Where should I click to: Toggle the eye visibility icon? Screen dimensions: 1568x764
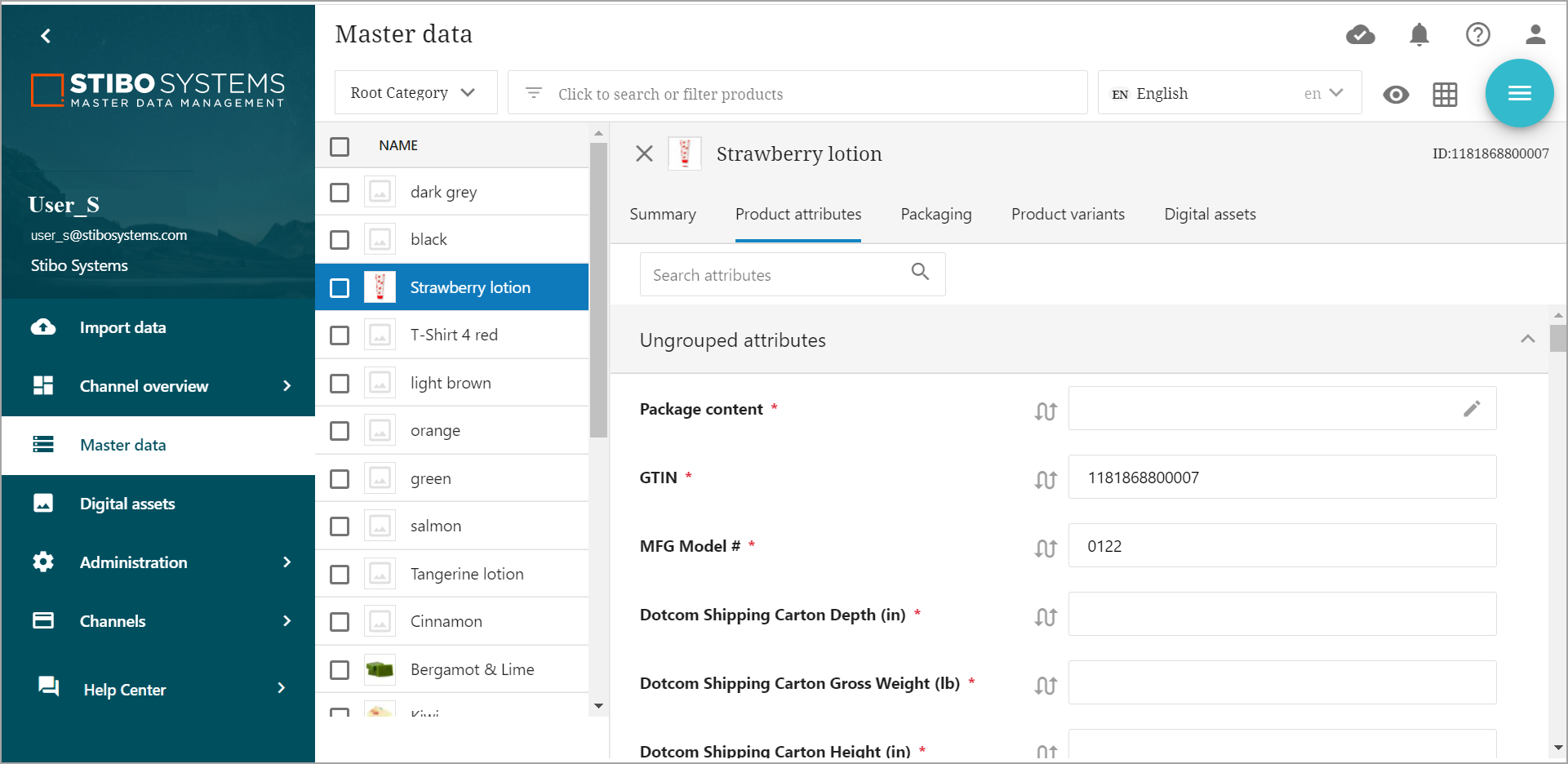point(1396,95)
